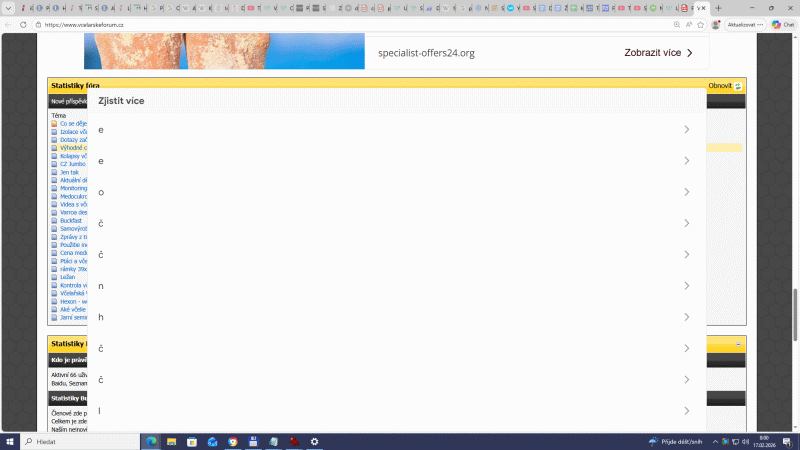Click the Kdo je právě header bar
Screen dimensions: 800x450
click(68, 360)
